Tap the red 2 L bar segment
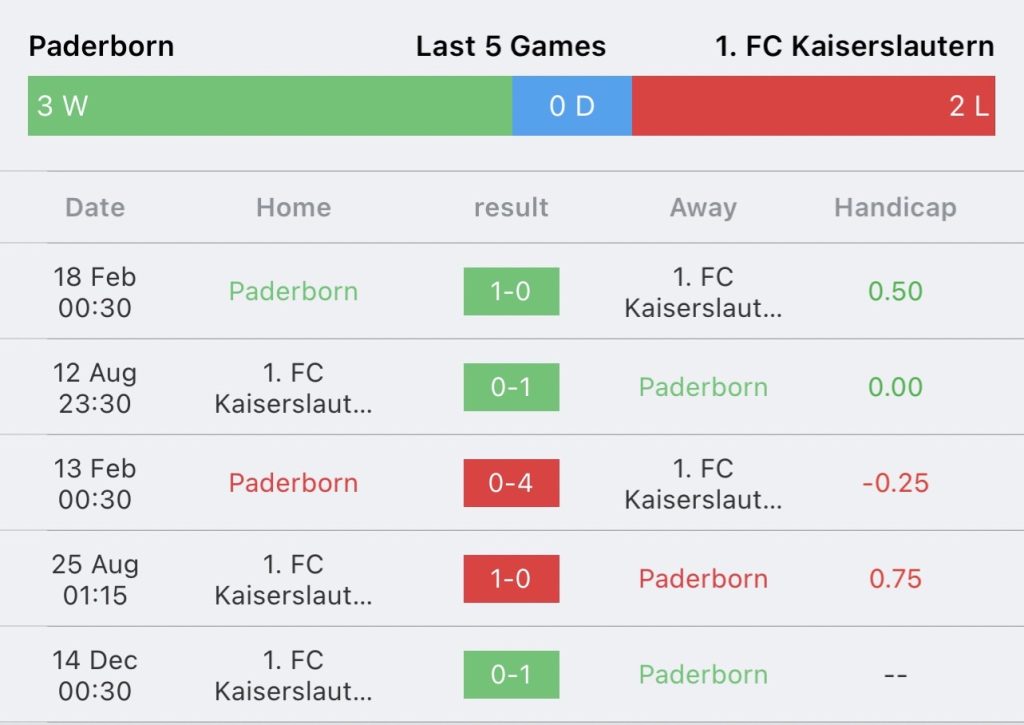This screenshot has height=725, width=1024. point(814,106)
